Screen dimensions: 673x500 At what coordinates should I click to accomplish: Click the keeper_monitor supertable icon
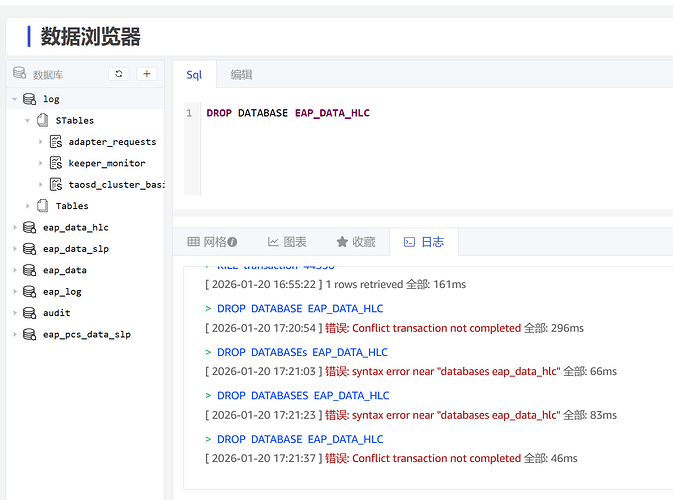point(57,163)
